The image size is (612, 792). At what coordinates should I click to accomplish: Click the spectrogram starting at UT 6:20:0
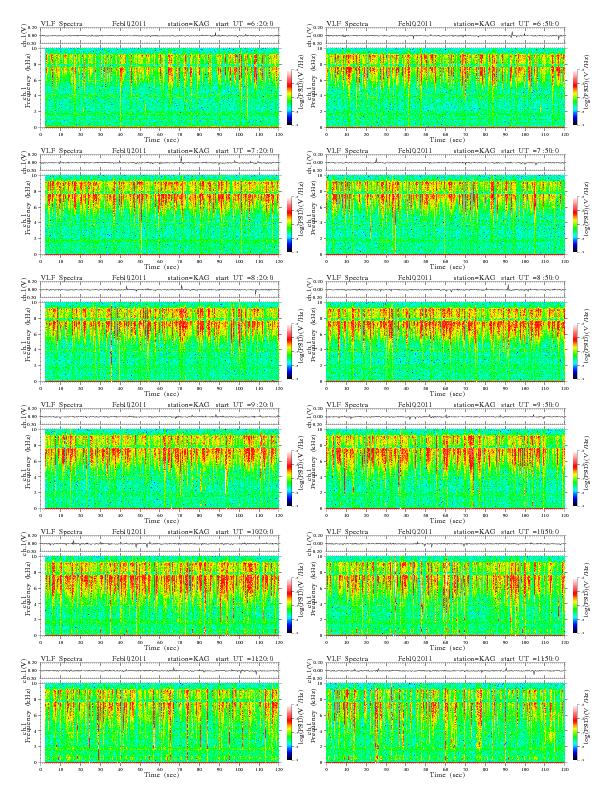pyautogui.click(x=160, y=88)
